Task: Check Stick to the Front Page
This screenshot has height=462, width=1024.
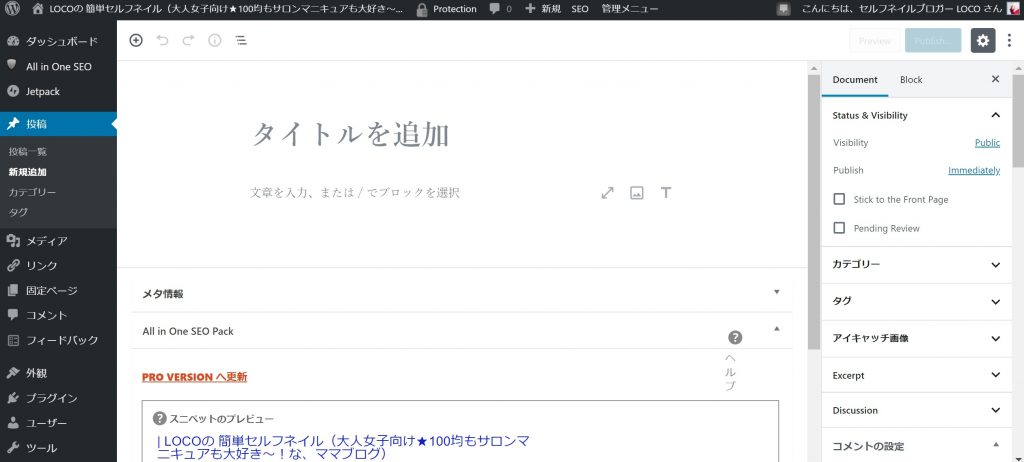Action: click(x=839, y=199)
